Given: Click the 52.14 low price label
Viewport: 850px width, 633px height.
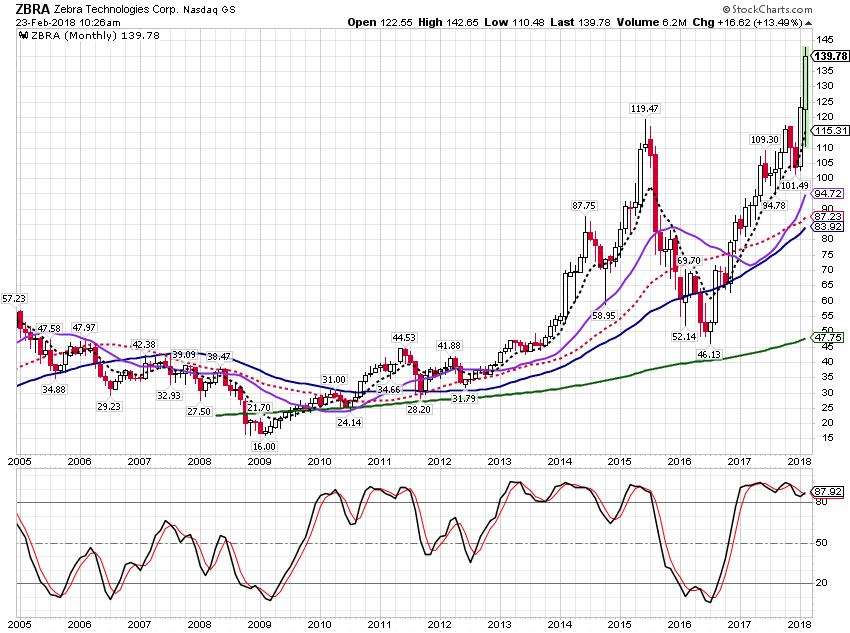Looking at the screenshot, I should click(x=684, y=337).
